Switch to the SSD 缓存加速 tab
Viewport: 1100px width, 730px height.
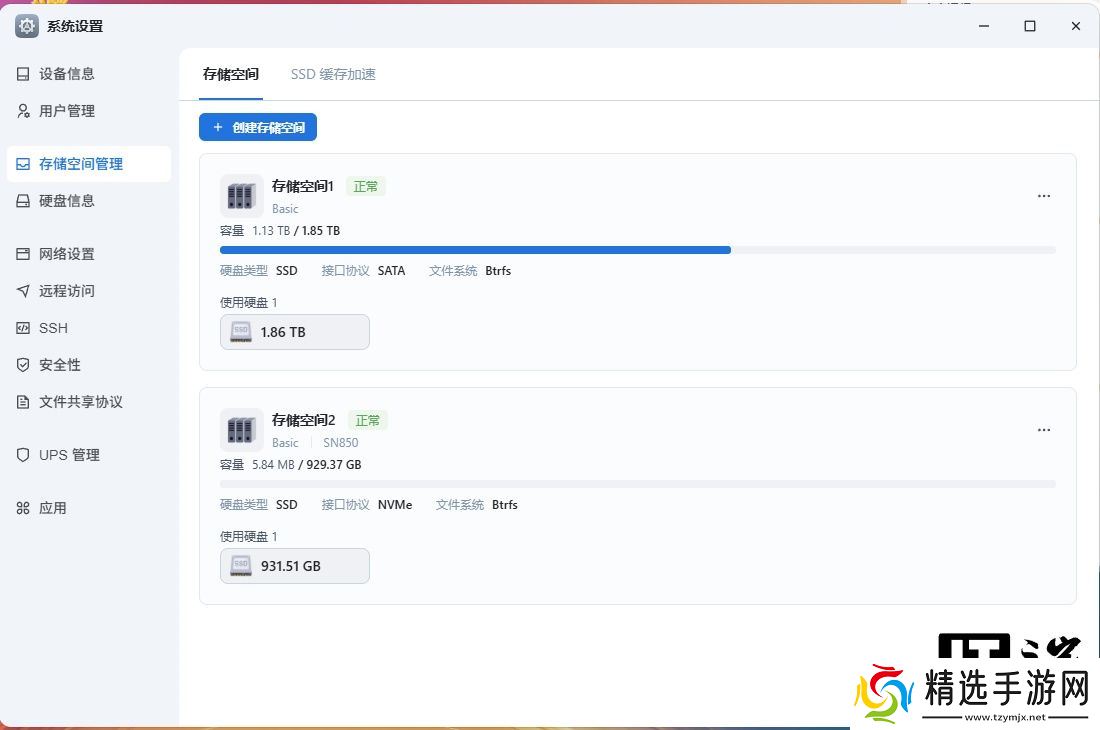point(333,74)
